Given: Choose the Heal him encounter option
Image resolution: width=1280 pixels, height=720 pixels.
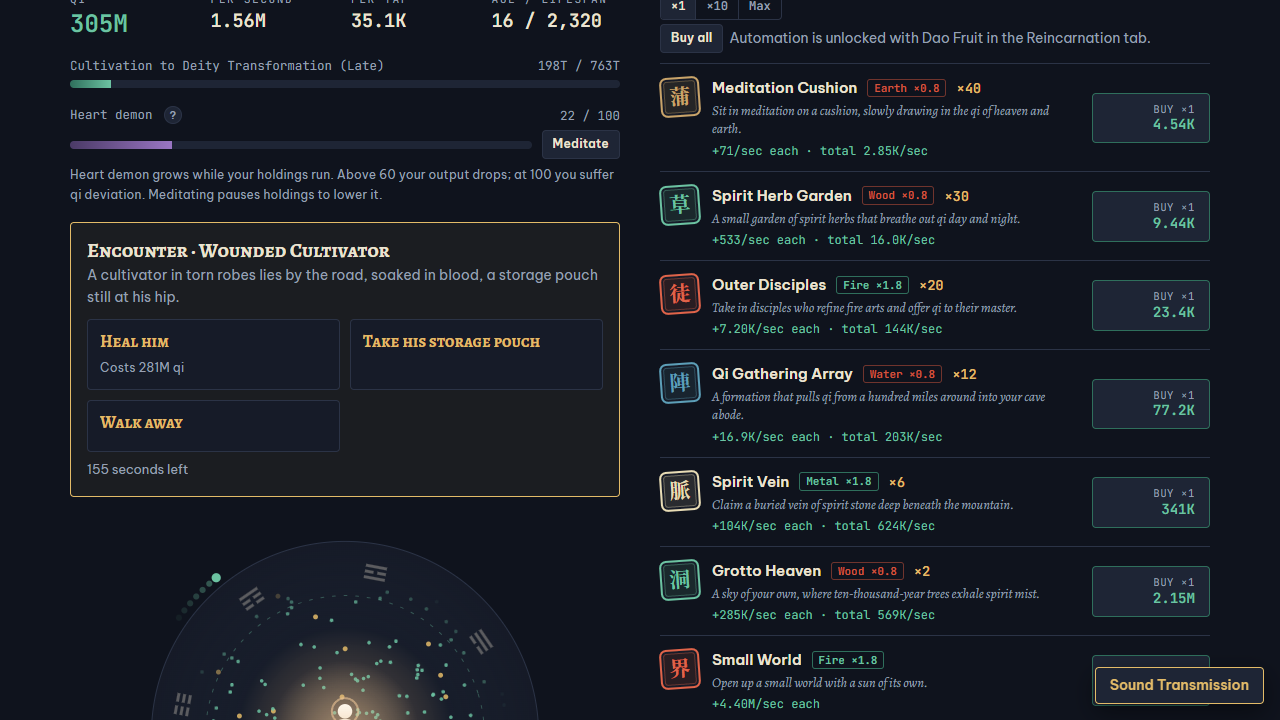Looking at the screenshot, I should click(213, 354).
